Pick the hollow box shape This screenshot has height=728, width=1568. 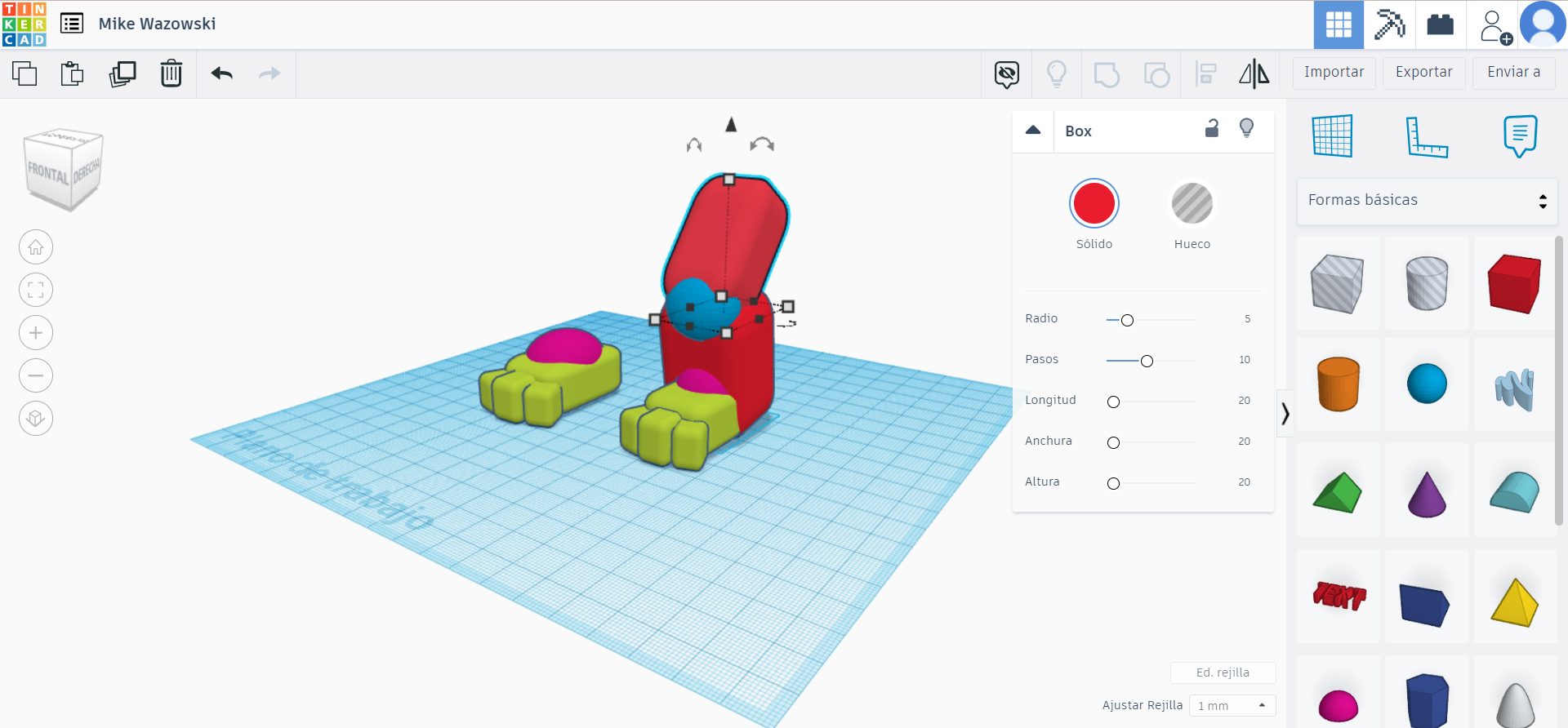click(1338, 283)
